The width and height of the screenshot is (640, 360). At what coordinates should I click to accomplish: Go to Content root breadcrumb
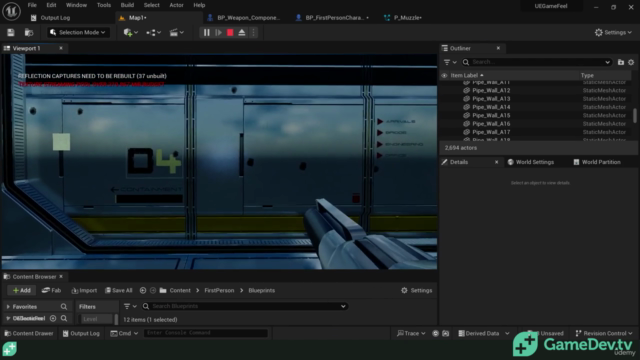[x=180, y=290]
